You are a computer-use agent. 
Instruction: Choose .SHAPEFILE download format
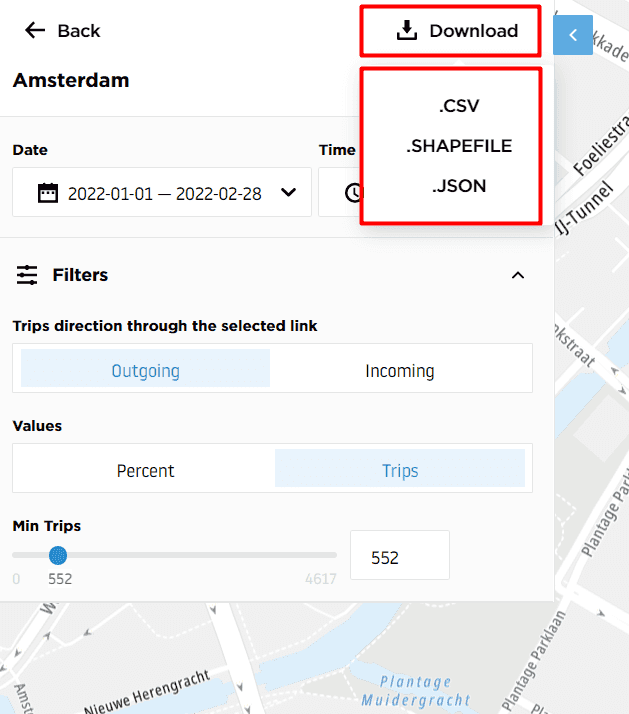[459, 146]
